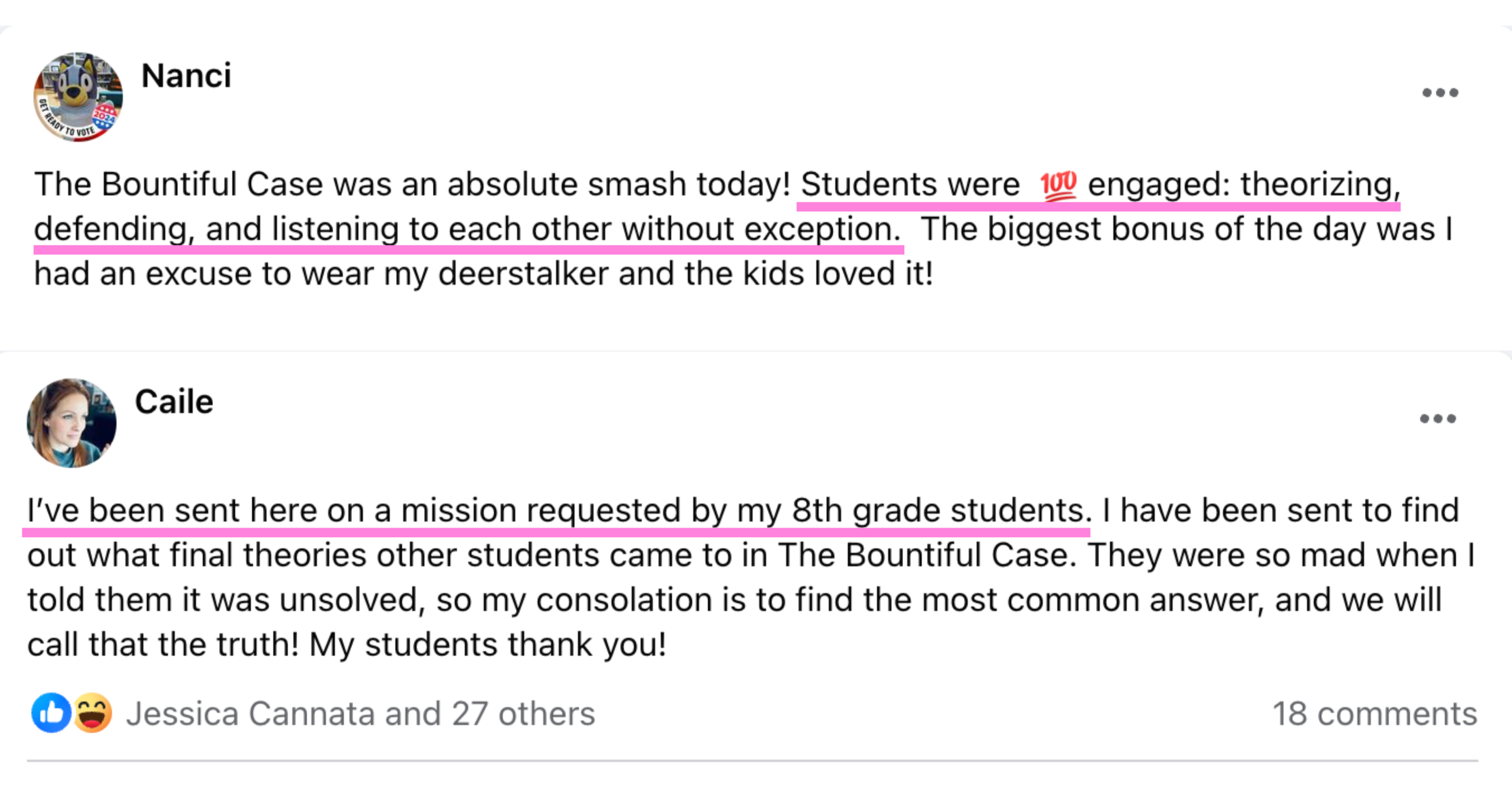The height and width of the screenshot is (791, 1512).
Task: Open three-dot menu on Caile's post
Action: click(1438, 419)
